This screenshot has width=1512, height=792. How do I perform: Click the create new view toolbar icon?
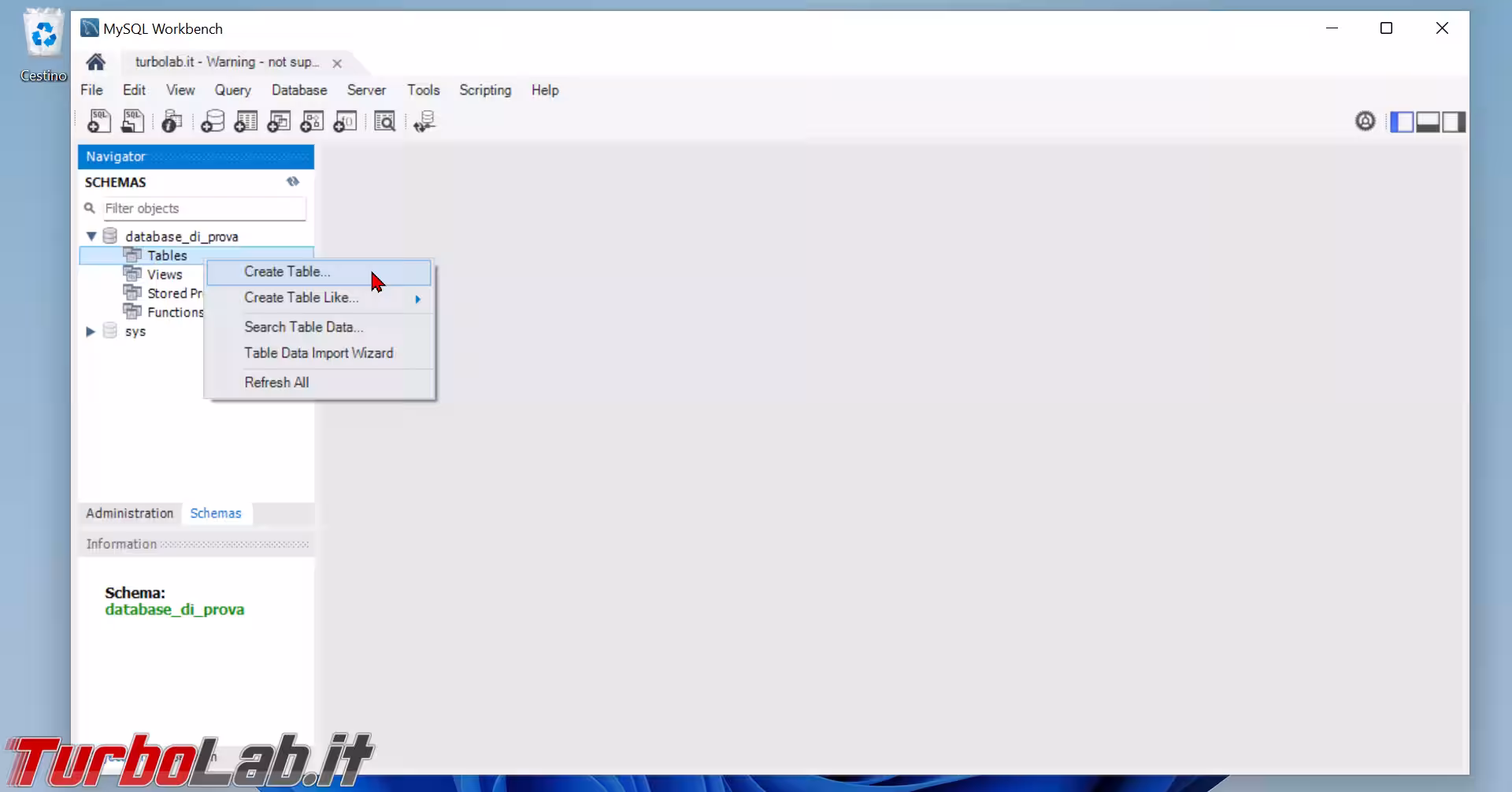[279, 121]
